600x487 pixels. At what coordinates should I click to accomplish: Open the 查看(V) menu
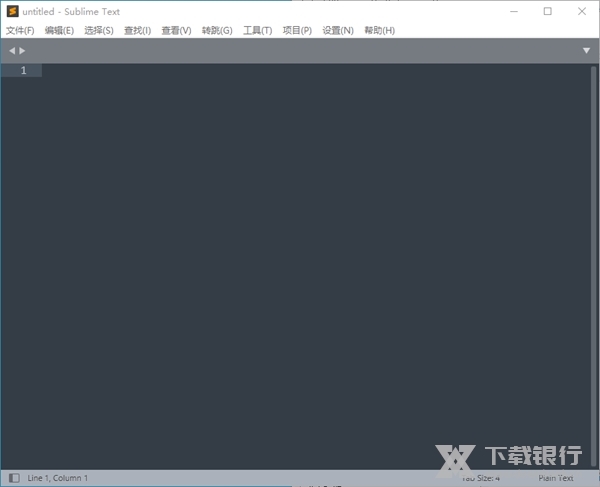click(176, 30)
